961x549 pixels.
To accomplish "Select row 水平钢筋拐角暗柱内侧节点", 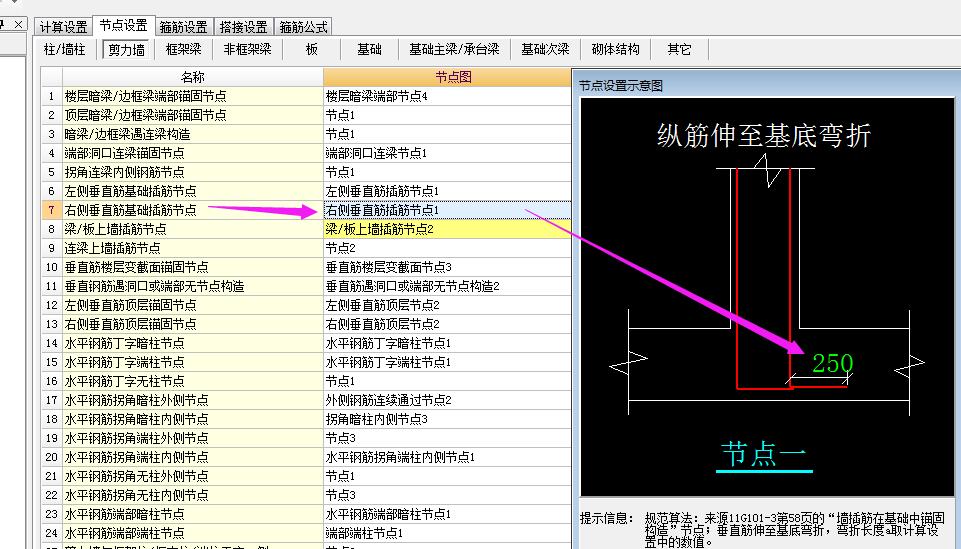I will pos(192,419).
